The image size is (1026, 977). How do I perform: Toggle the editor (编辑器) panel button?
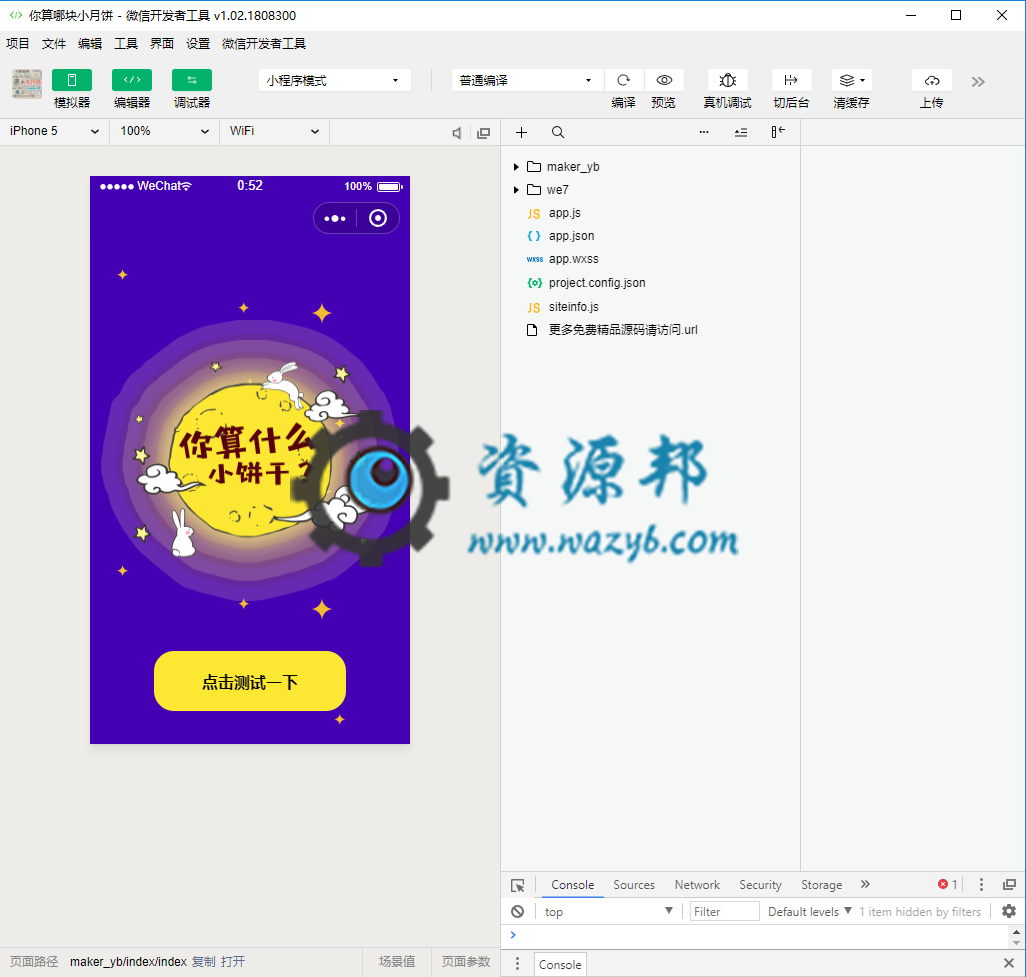pos(132,80)
